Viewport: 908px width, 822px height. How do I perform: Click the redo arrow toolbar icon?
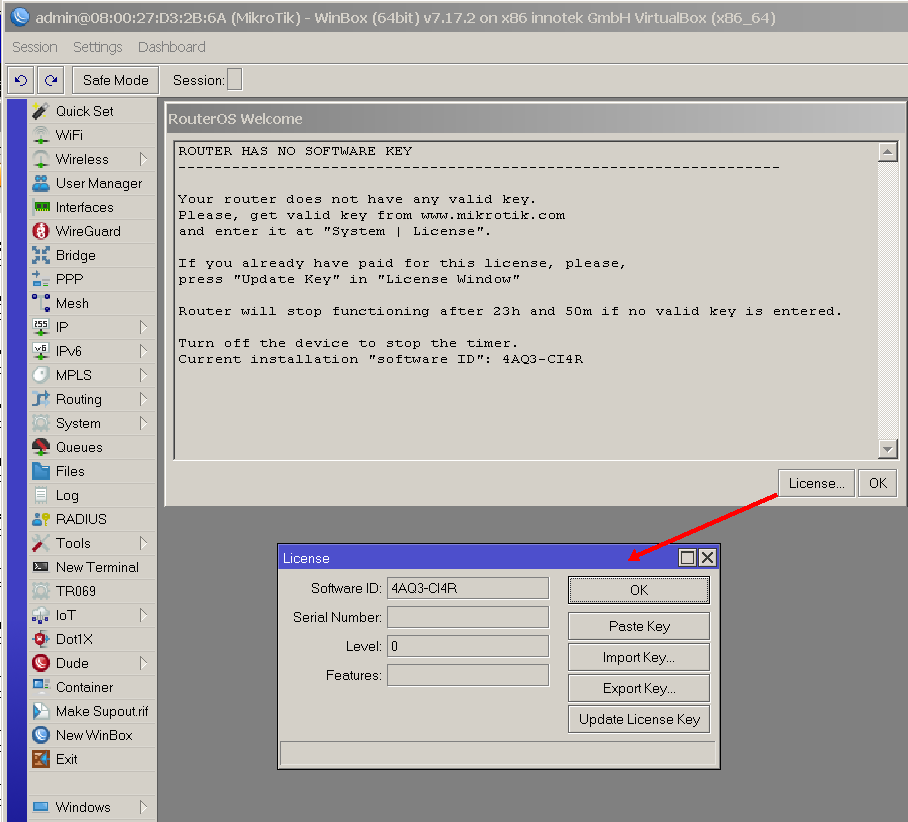click(51, 80)
